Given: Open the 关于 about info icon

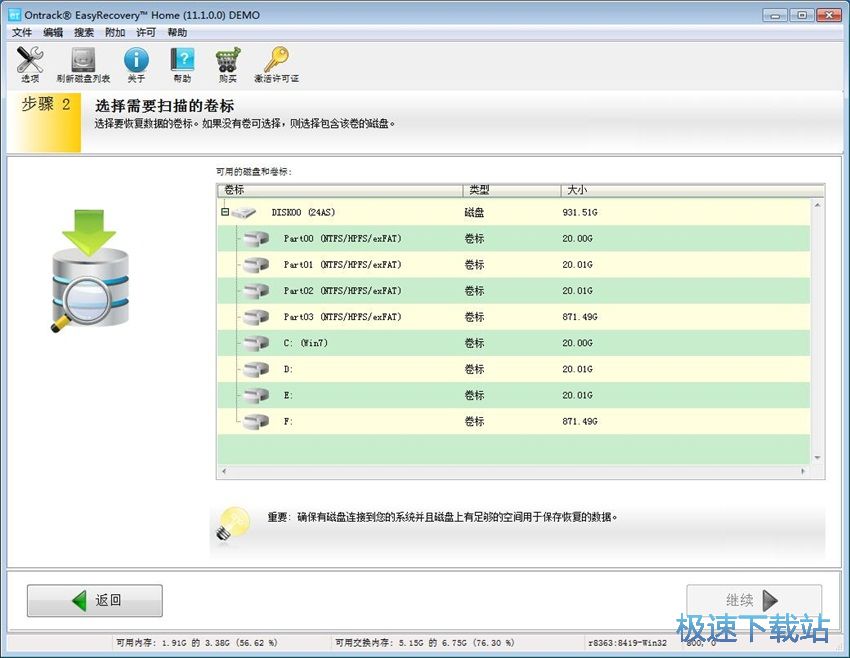Looking at the screenshot, I should pyautogui.click(x=136, y=60).
